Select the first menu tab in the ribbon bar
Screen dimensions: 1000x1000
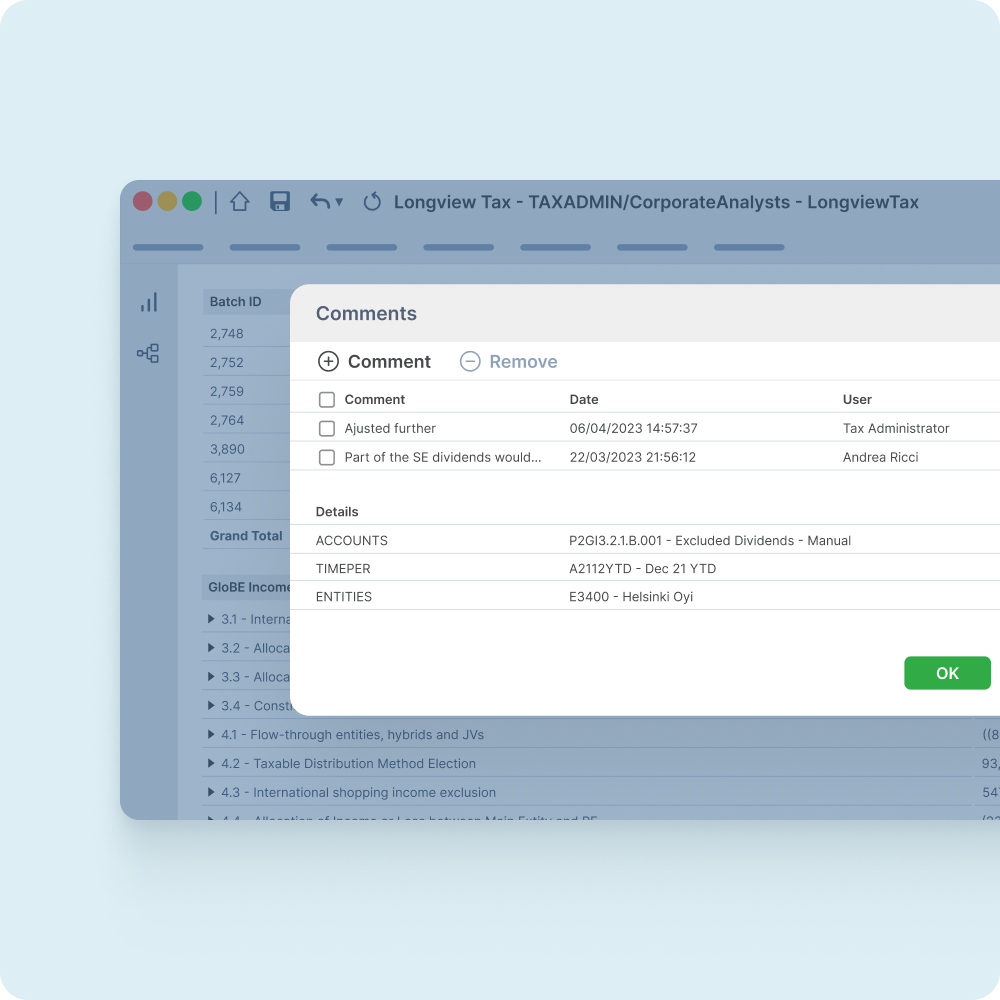(x=168, y=247)
